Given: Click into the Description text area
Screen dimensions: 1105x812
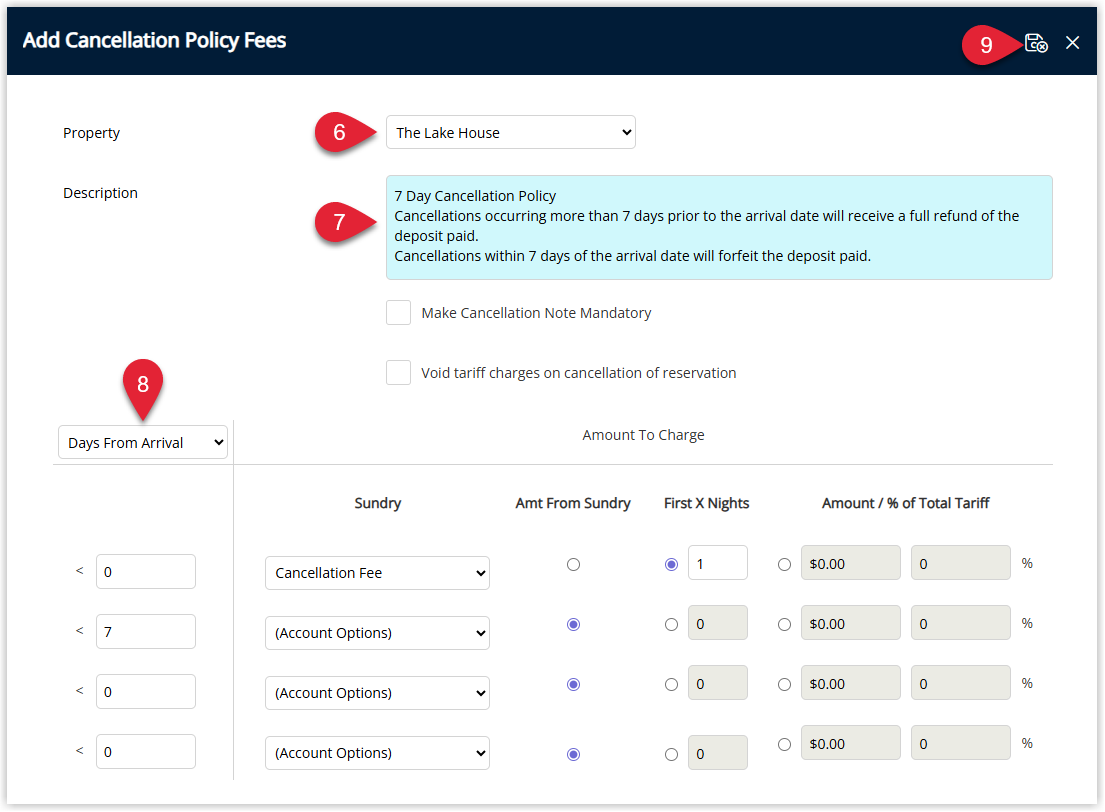Looking at the screenshot, I should (719, 227).
